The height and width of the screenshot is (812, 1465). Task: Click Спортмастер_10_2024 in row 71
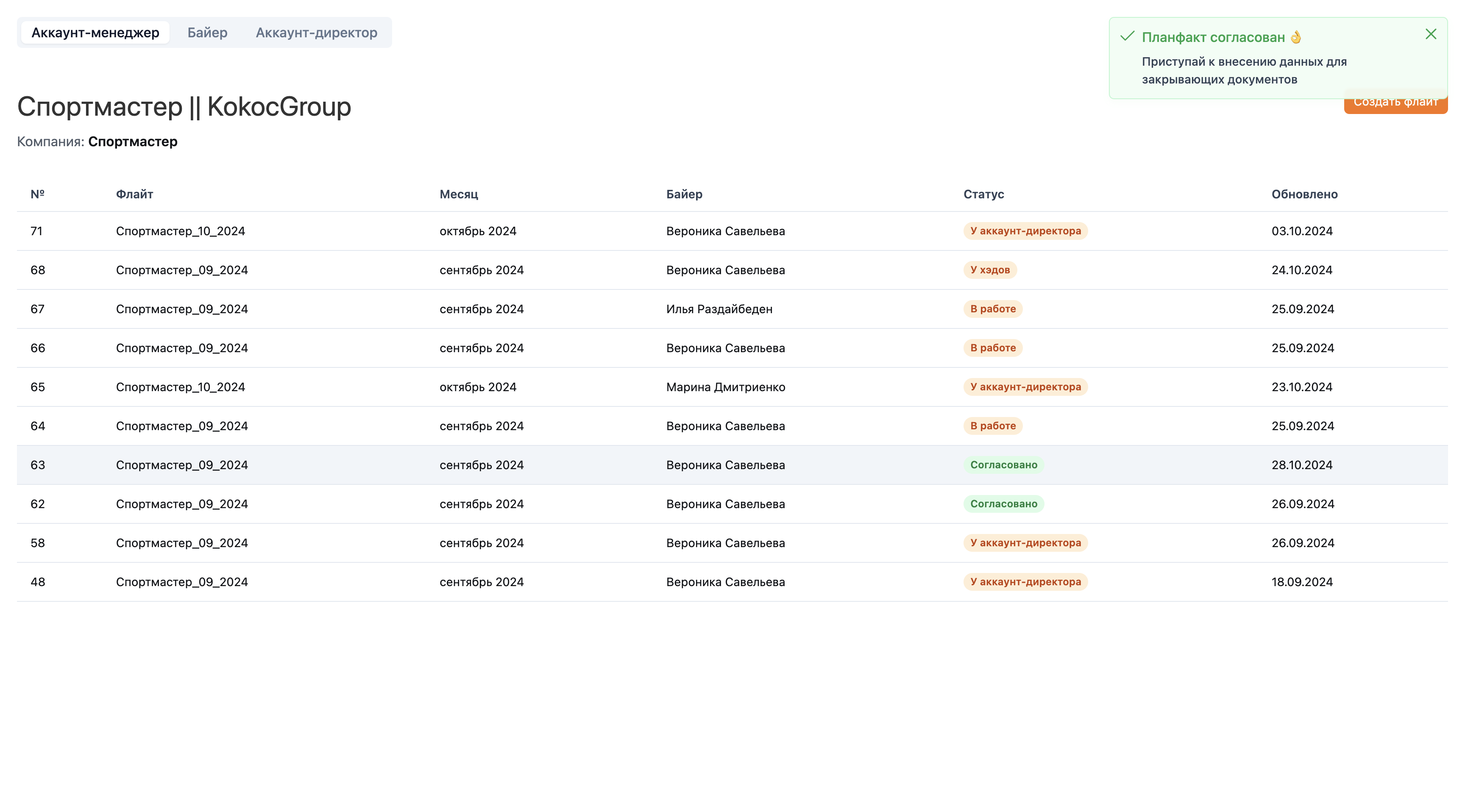point(180,231)
